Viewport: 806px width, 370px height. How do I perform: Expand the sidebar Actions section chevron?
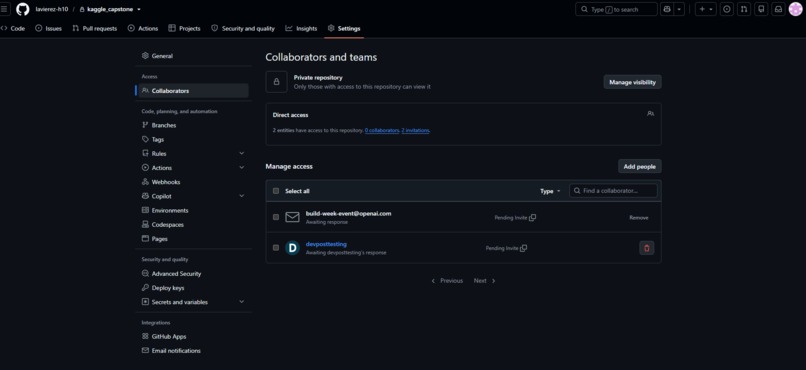242,168
